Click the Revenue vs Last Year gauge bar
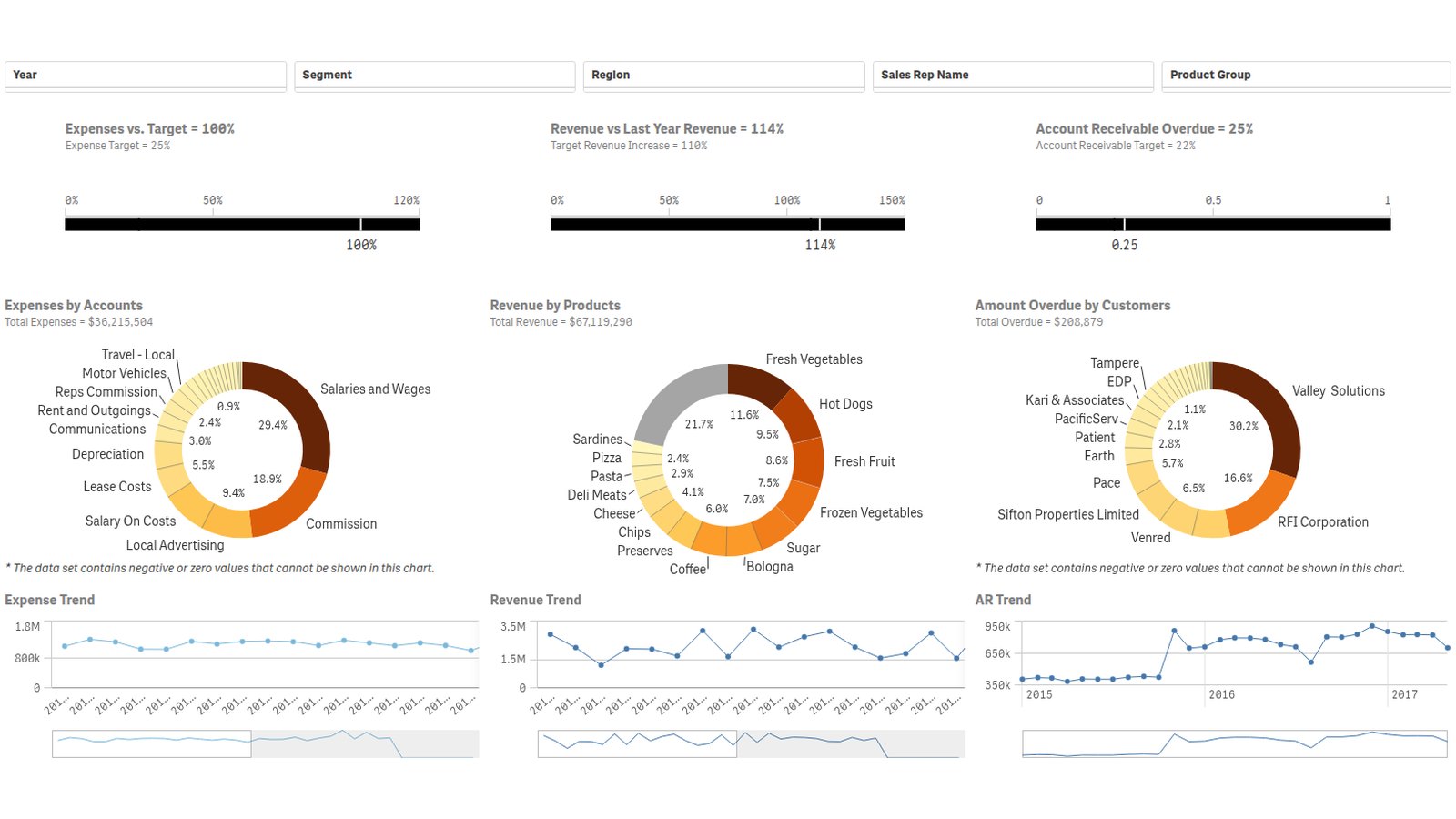The width and height of the screenshot is (1456, 819). [728, 224]
